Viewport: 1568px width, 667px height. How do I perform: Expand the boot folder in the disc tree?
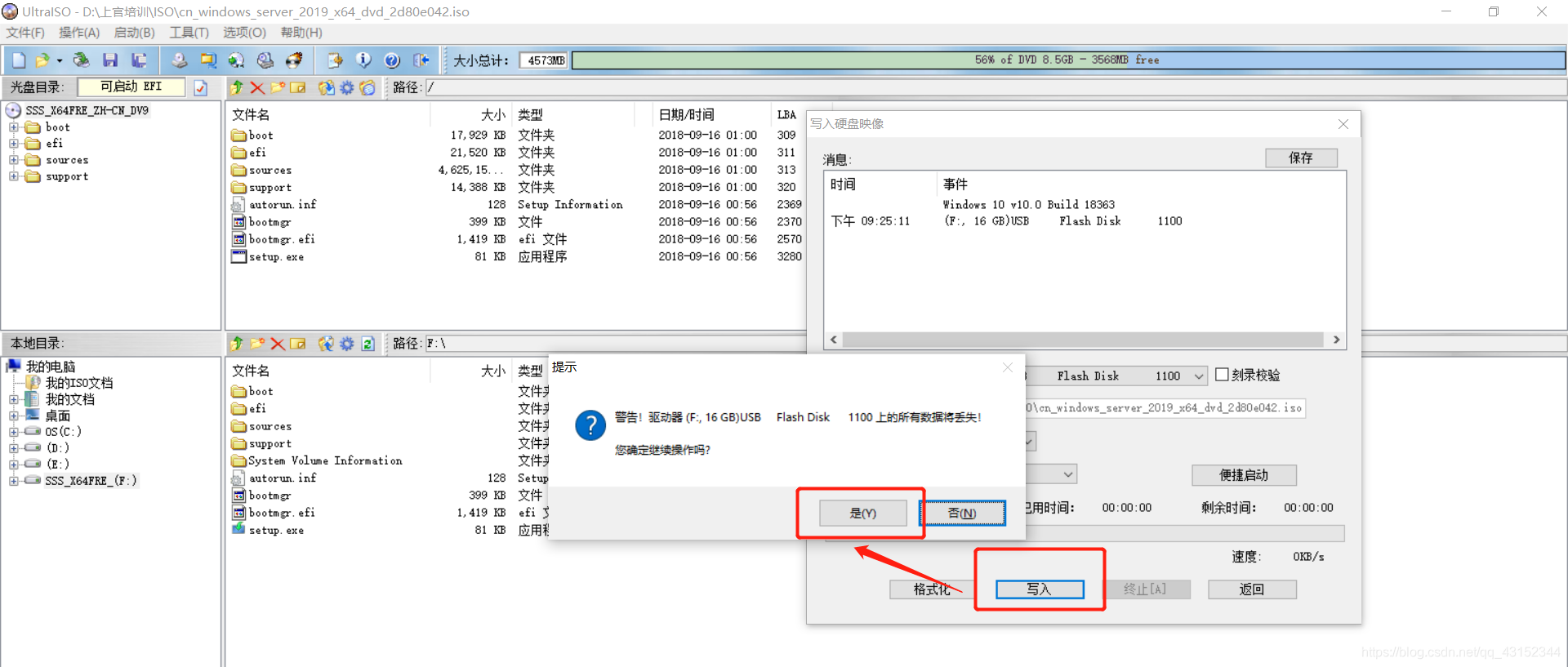click(x=14, y=127)
